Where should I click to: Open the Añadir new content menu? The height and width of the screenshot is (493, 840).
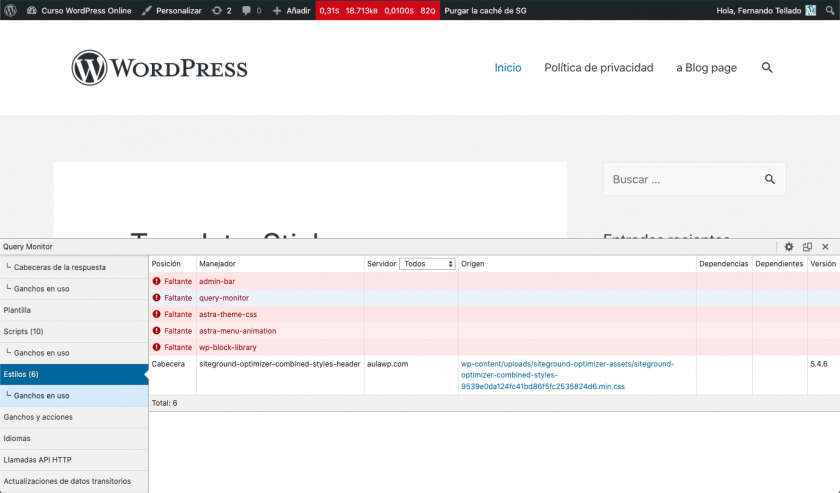(x=291, y=10)
